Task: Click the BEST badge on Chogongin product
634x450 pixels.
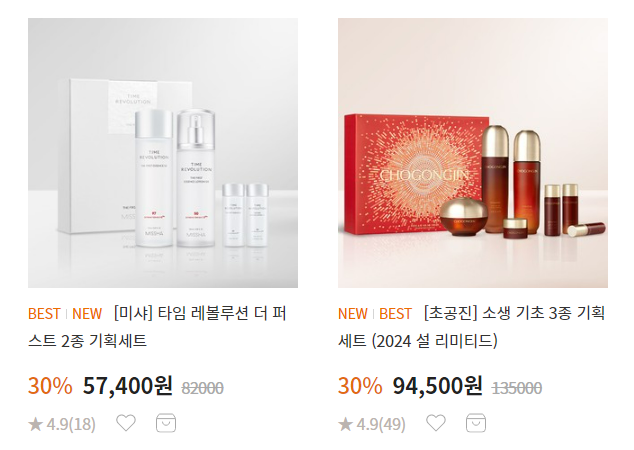Action: tap(395, 314)
